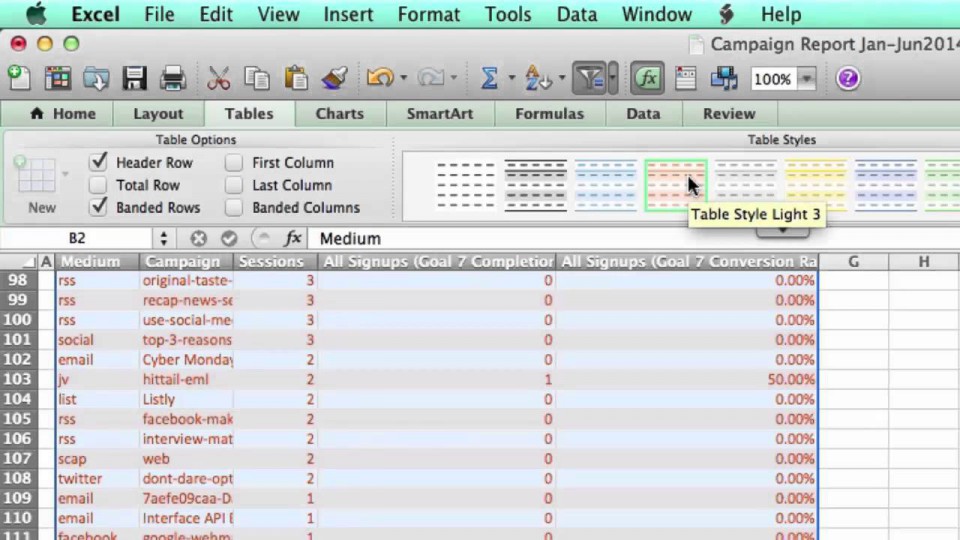Apply the plain black dashed table style
This screenshot has width=960, height=540.
coord(466,185)
